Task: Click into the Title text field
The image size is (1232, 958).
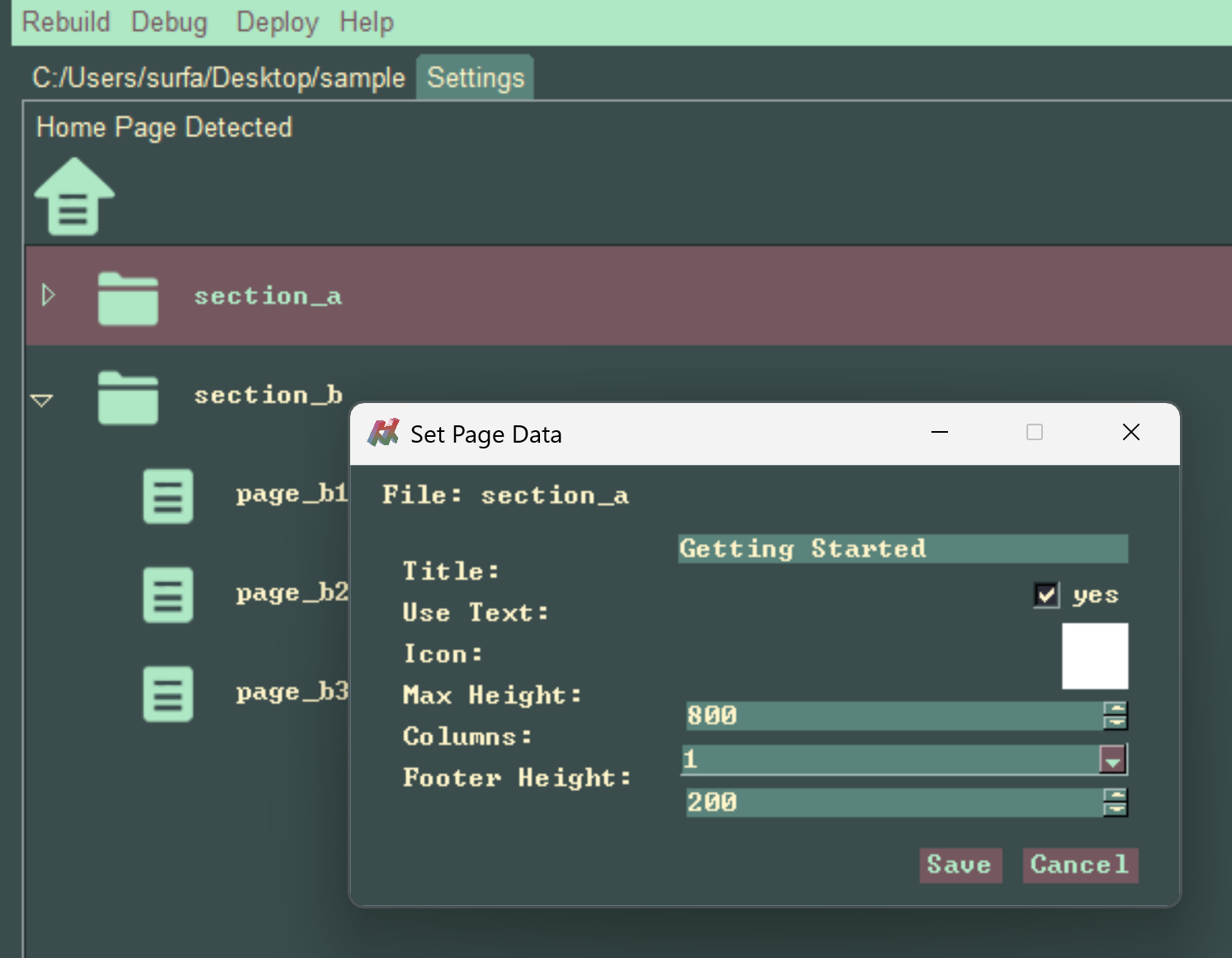Action: pos(903,549)
